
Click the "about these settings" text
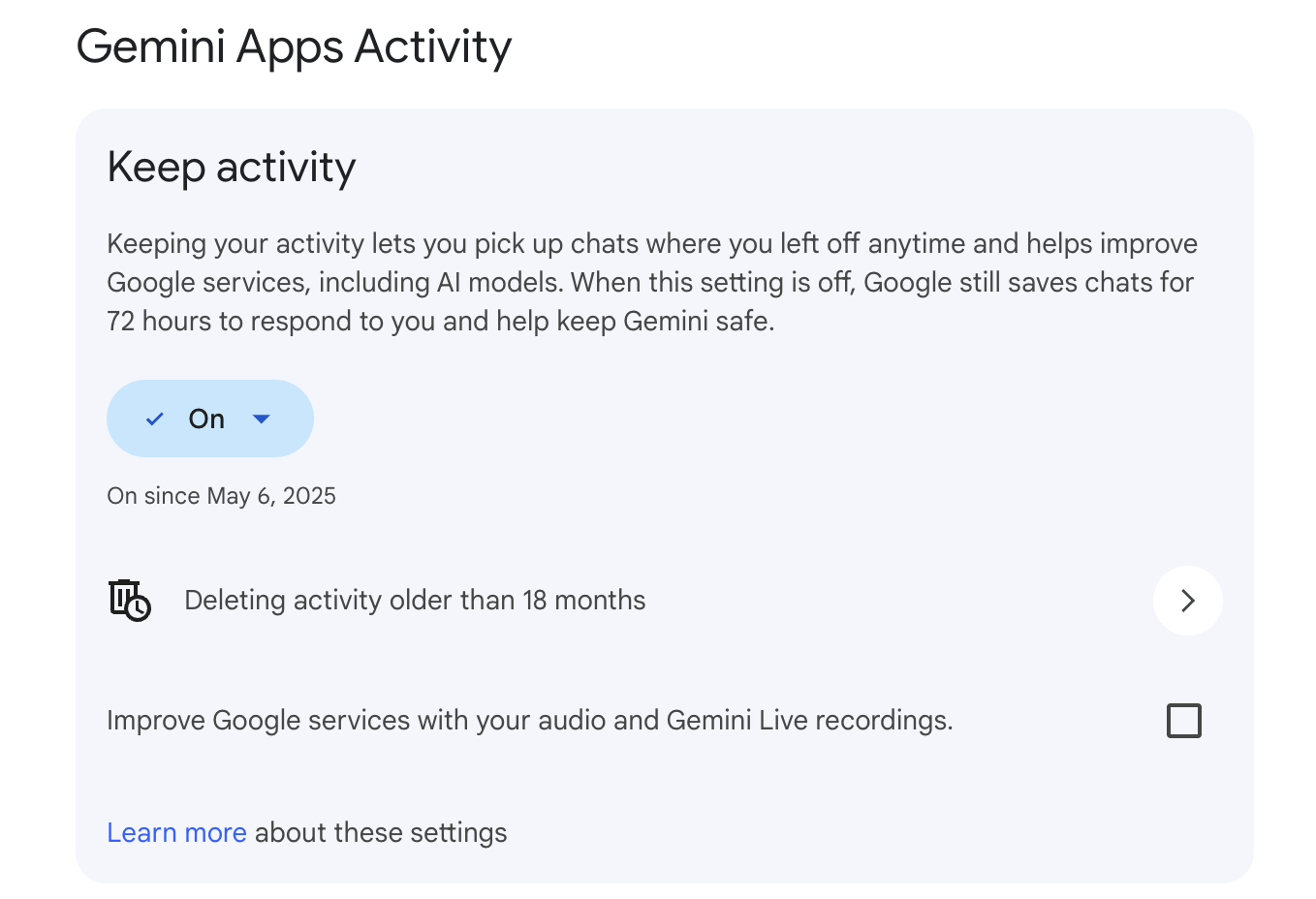point(381,833)
